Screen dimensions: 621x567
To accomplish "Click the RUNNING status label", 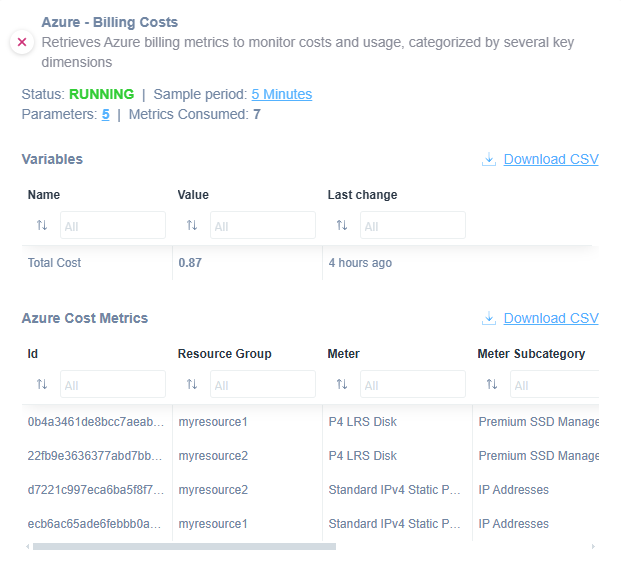I will tap(102, 94).
